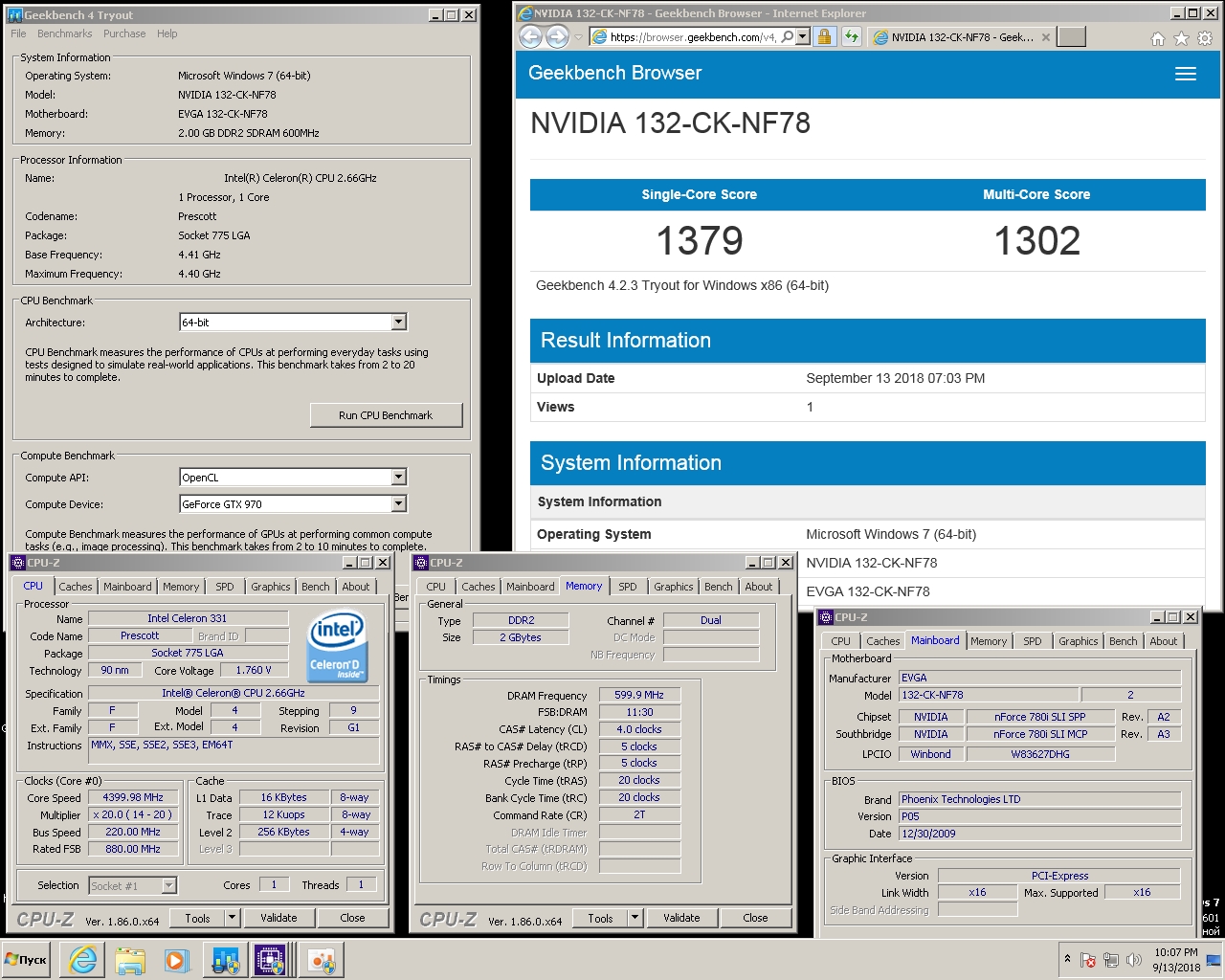Screen dimensions: 1225x980
Task: Select Graphics tab in CPU-Z CPU window
Action: 271,587
